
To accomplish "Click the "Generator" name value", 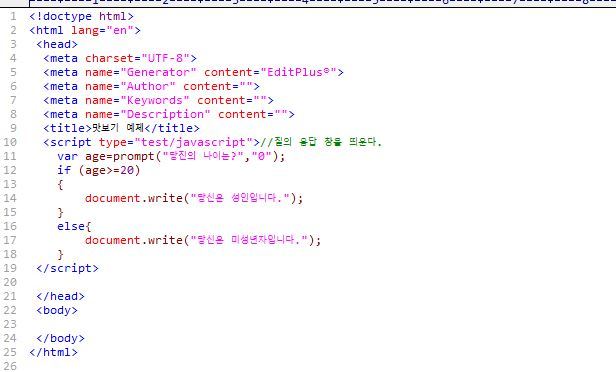I will coord(159,73).
